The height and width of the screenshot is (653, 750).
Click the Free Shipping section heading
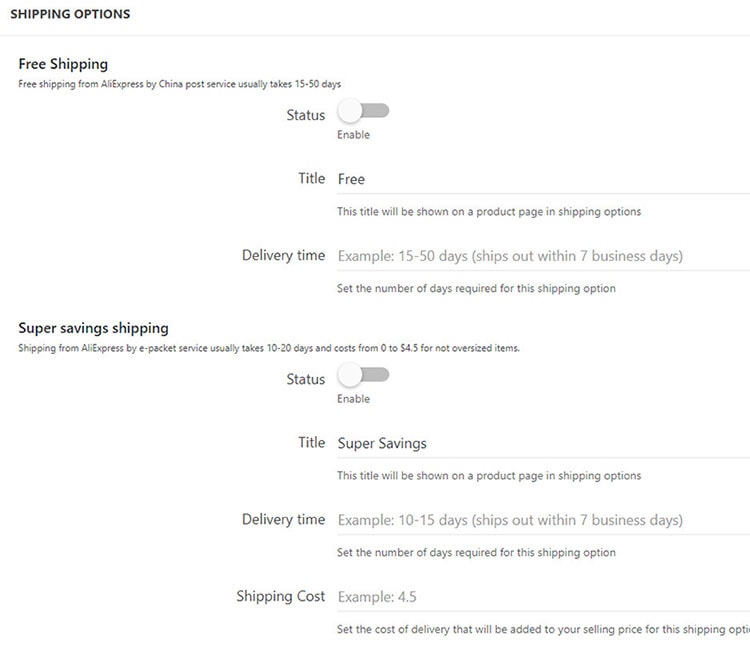tap(63, 64)
